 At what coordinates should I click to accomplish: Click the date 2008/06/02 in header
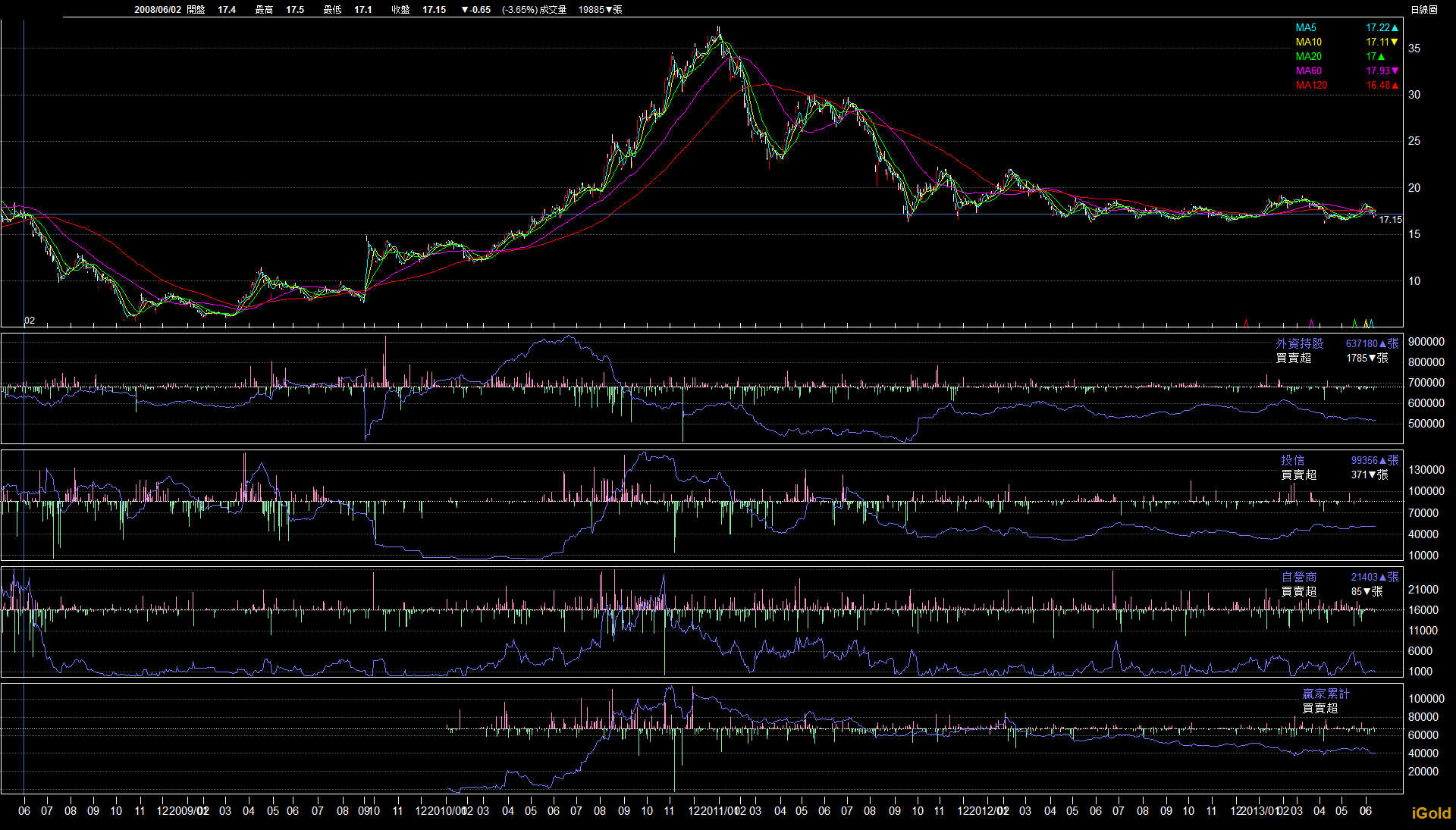point(158,9)
